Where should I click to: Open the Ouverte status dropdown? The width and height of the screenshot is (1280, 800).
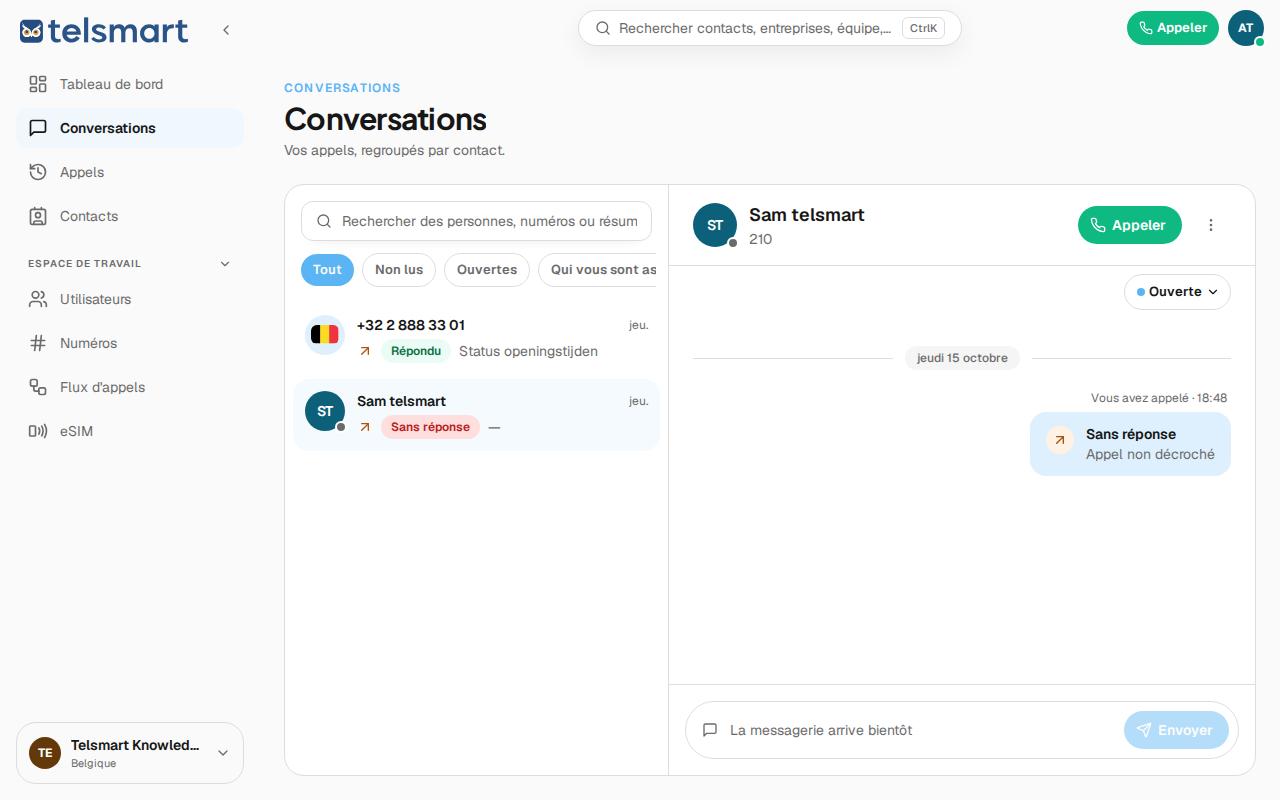click(1177, 292)
